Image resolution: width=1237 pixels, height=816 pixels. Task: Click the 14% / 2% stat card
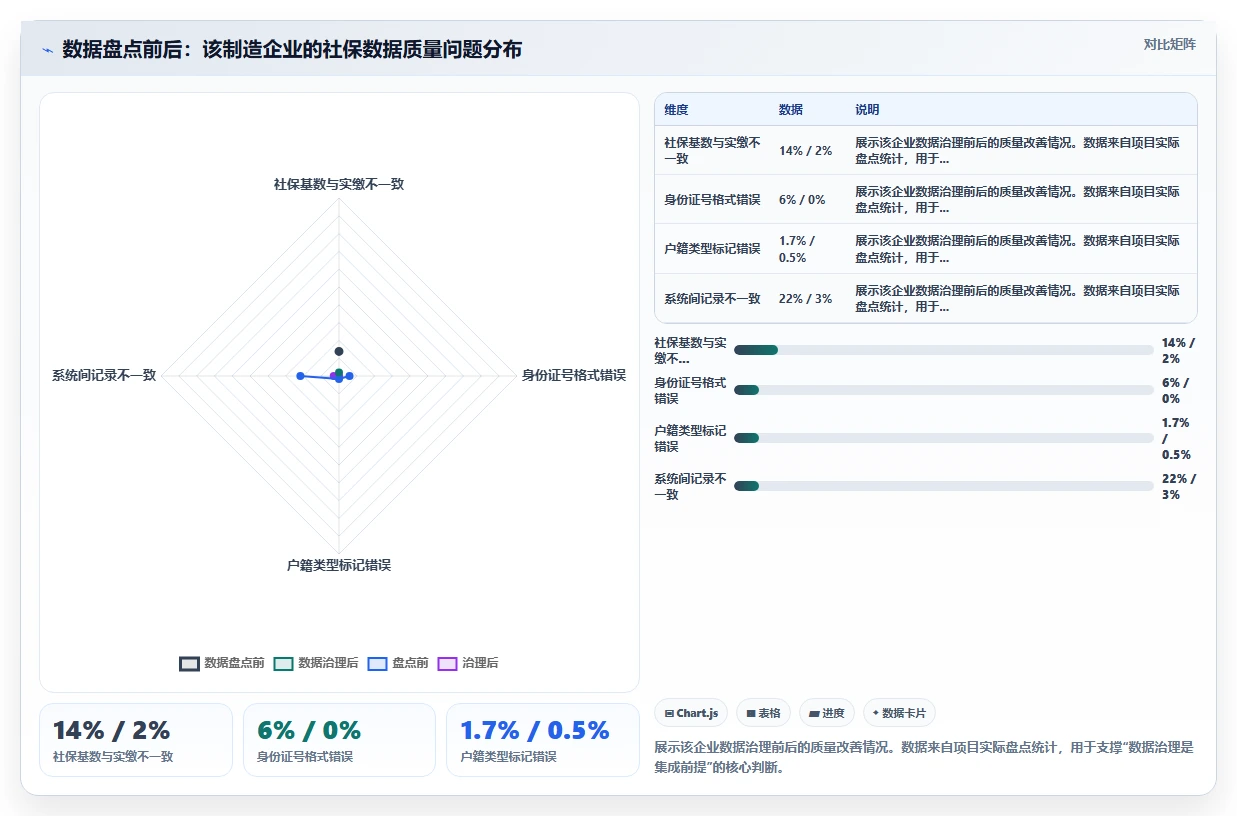[136, 740]
